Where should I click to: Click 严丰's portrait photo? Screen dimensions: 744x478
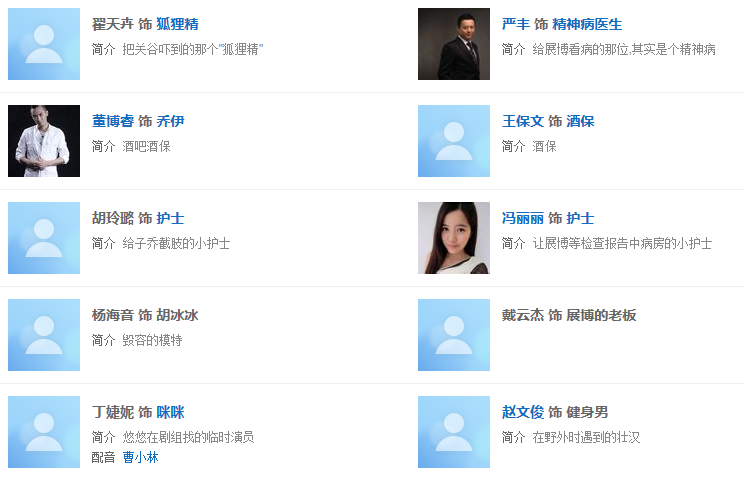tap(454, 44)
